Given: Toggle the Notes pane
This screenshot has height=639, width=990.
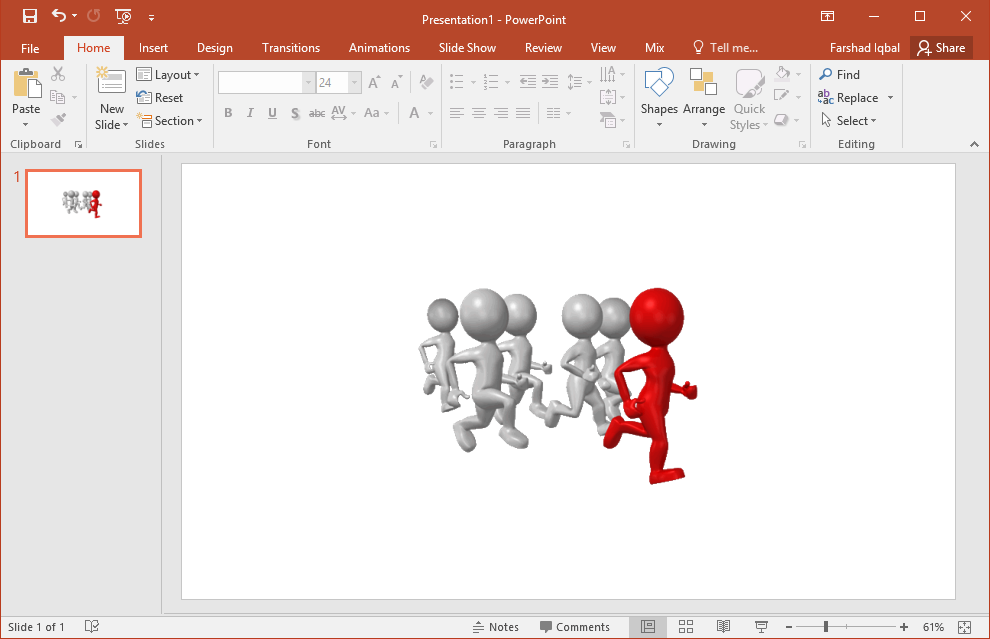Looking at the screenshot, I should [496, 627].
